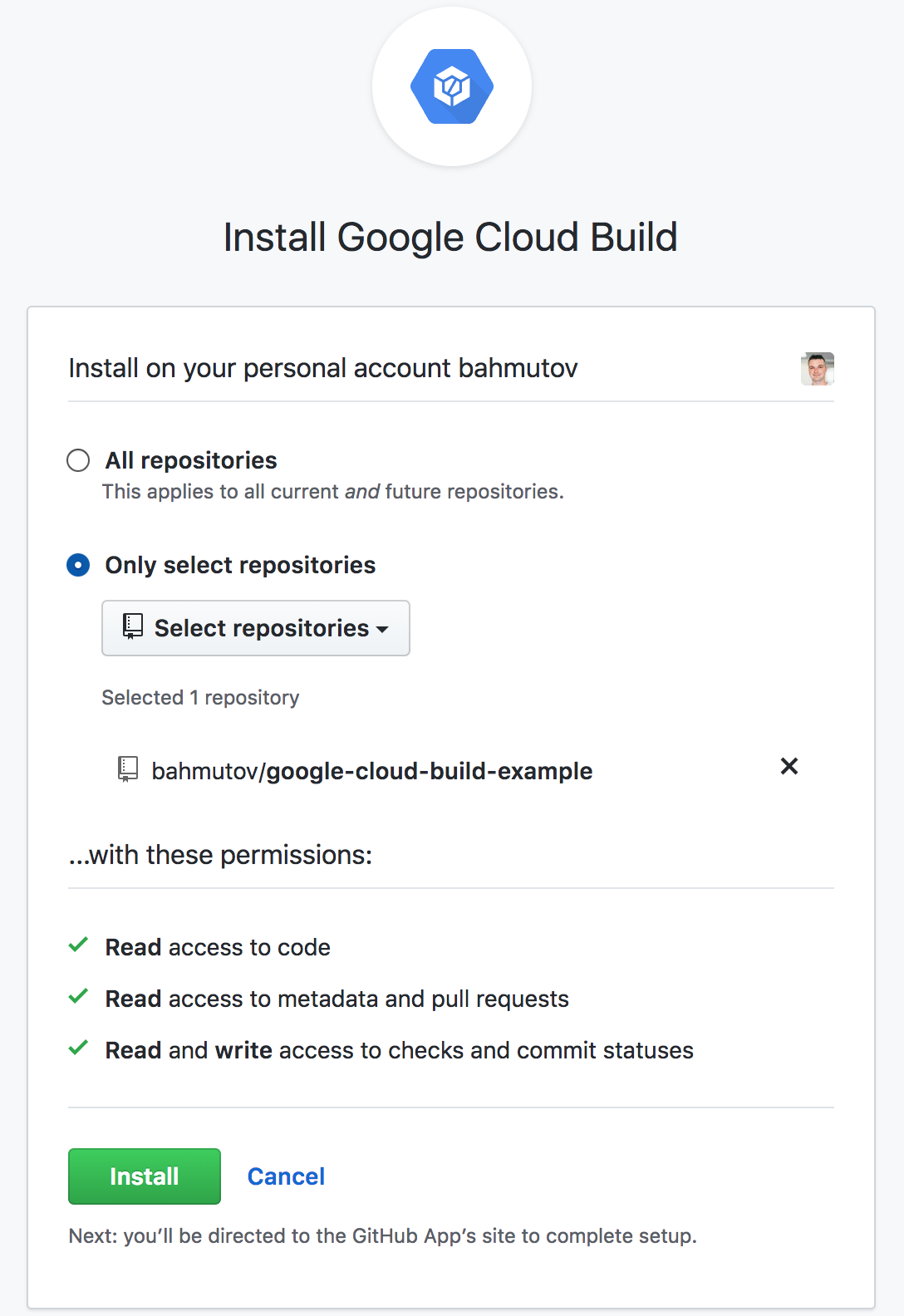The height and width of the screenshot is (1316, 904).
Task: Open the Select repositories dropdown
Action: point(256,628)
